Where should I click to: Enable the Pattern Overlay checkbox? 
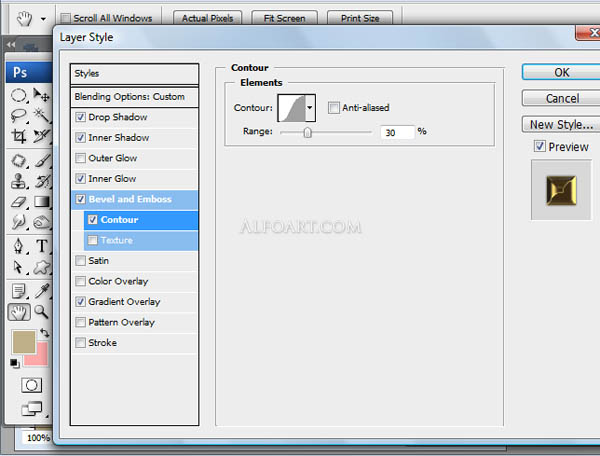(80, 322)
